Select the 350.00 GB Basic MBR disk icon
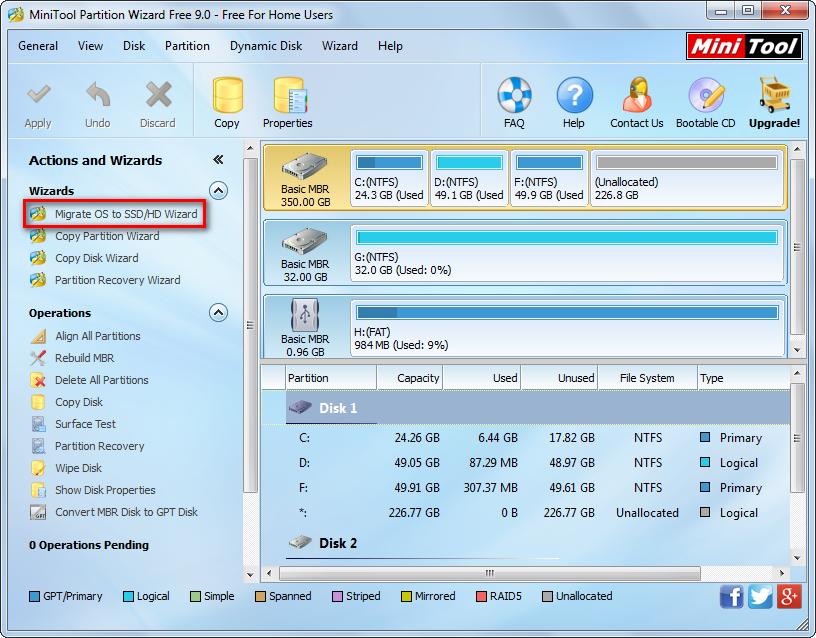This screenshot has height=638, width=816. (x=304, y=167)
